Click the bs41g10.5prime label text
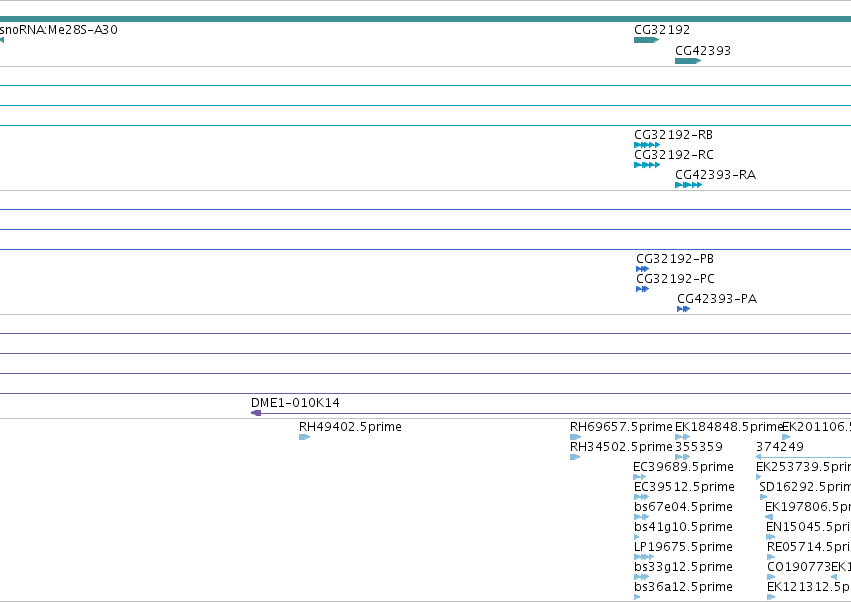 [x=683, y=527]
